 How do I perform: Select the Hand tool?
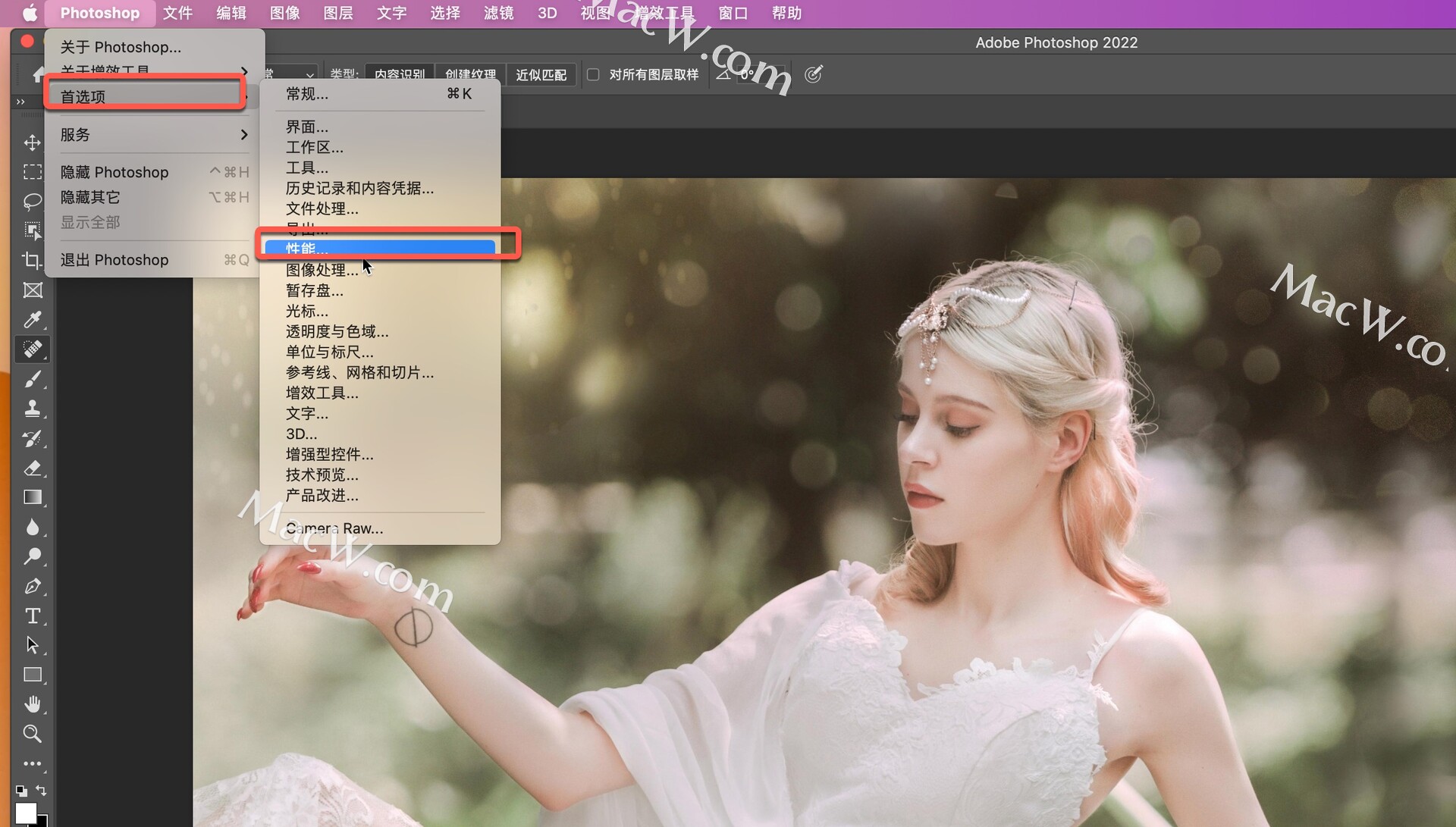(x=32, y=704)
